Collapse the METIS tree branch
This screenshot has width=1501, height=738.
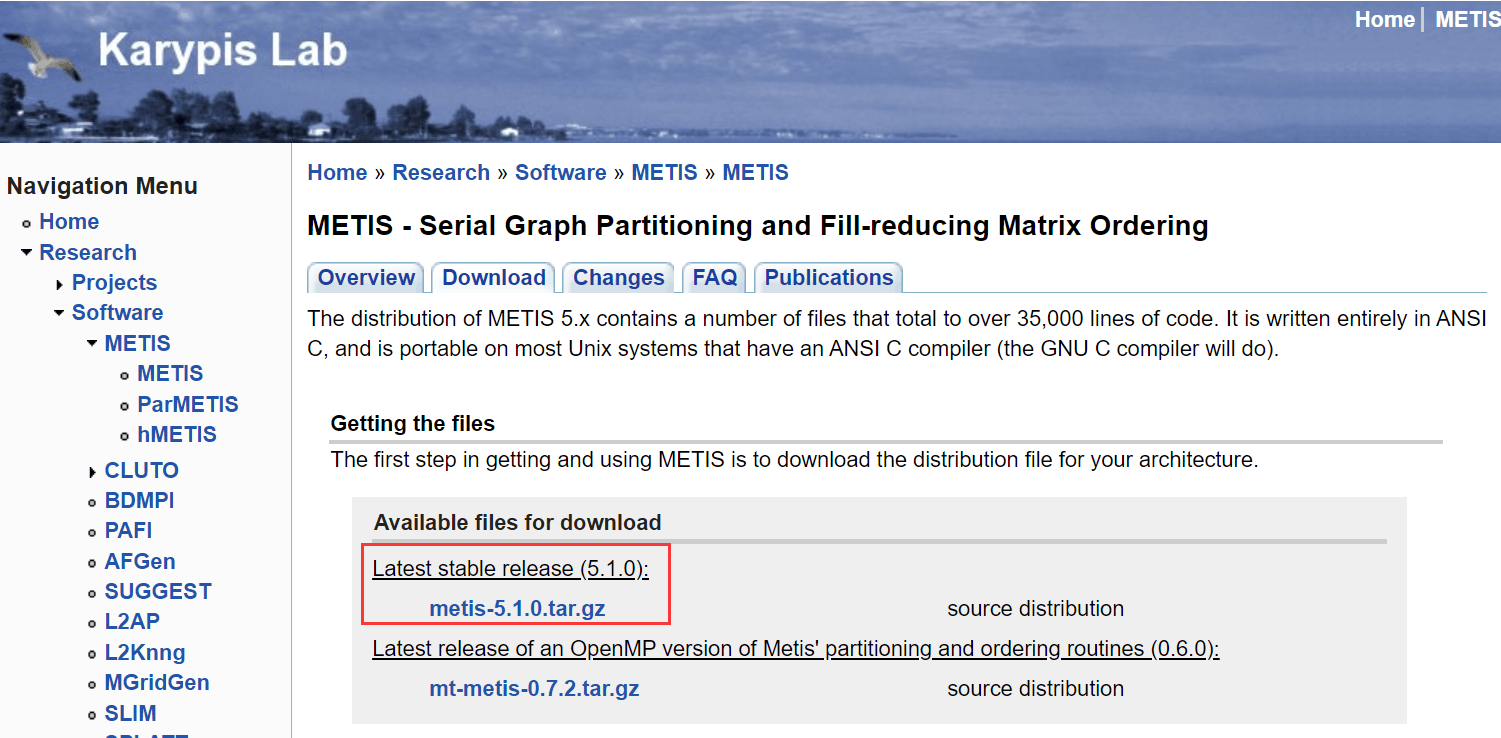[x=92, y=342]
